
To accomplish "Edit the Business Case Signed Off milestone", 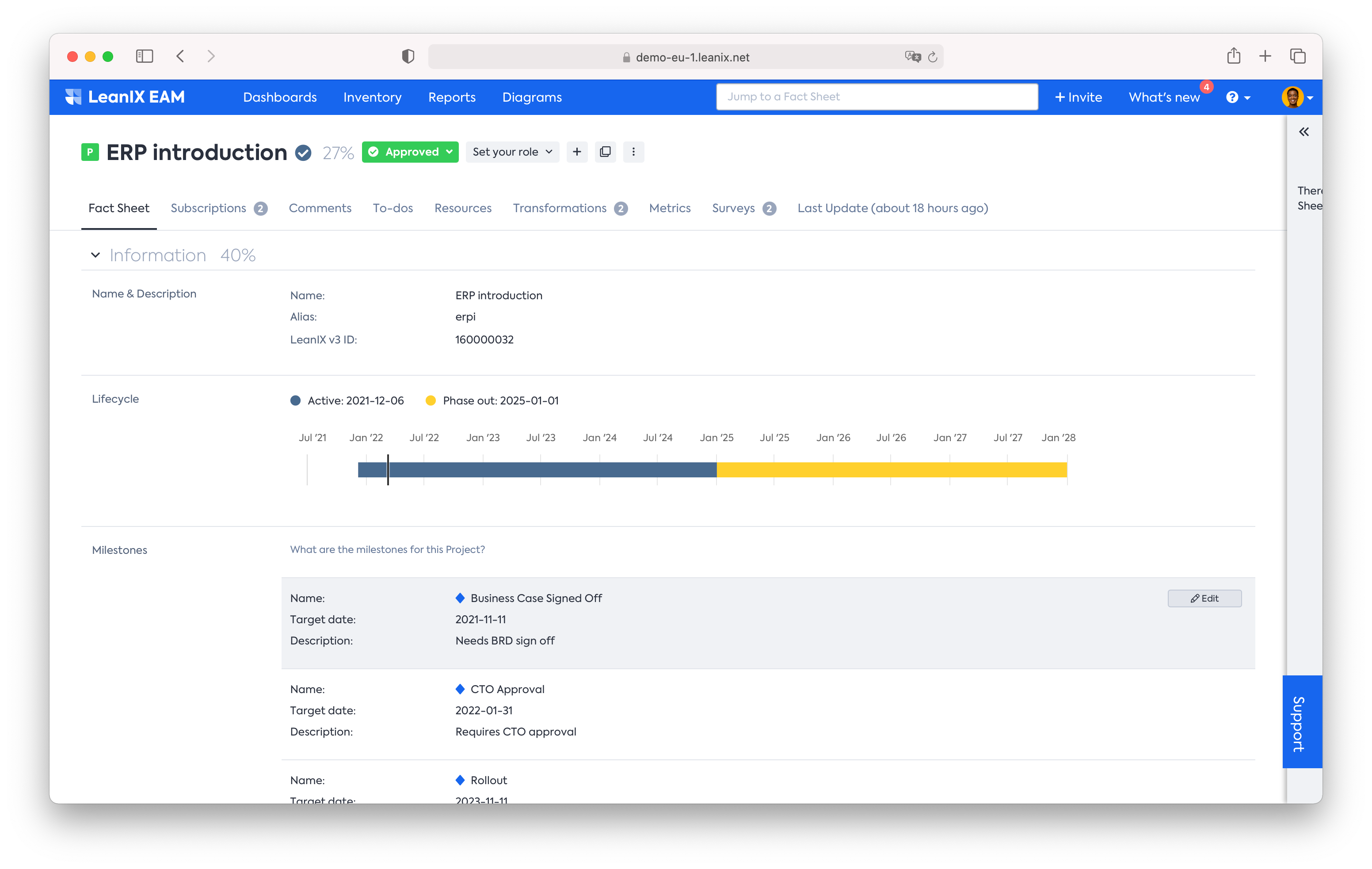I will pyautogui.click(x=1204, y=598).
